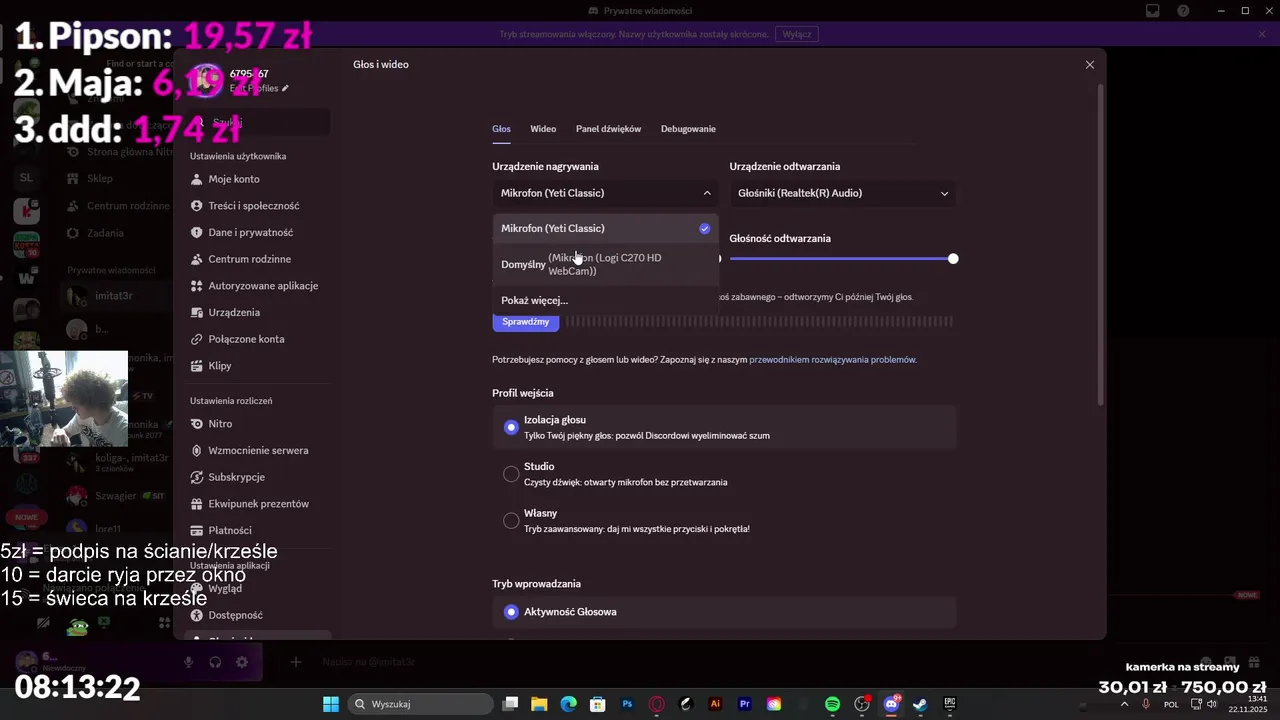Adjust the Głośność odtwarzania slider handle
Image resolution: width=1280 pixels, height=720 pixels.
tap(953, 259)
